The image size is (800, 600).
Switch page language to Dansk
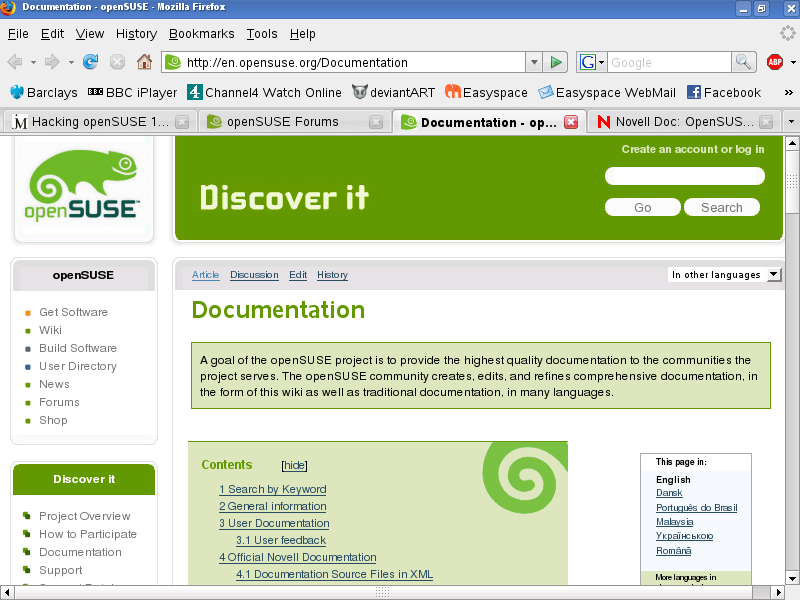click(669, 493)
